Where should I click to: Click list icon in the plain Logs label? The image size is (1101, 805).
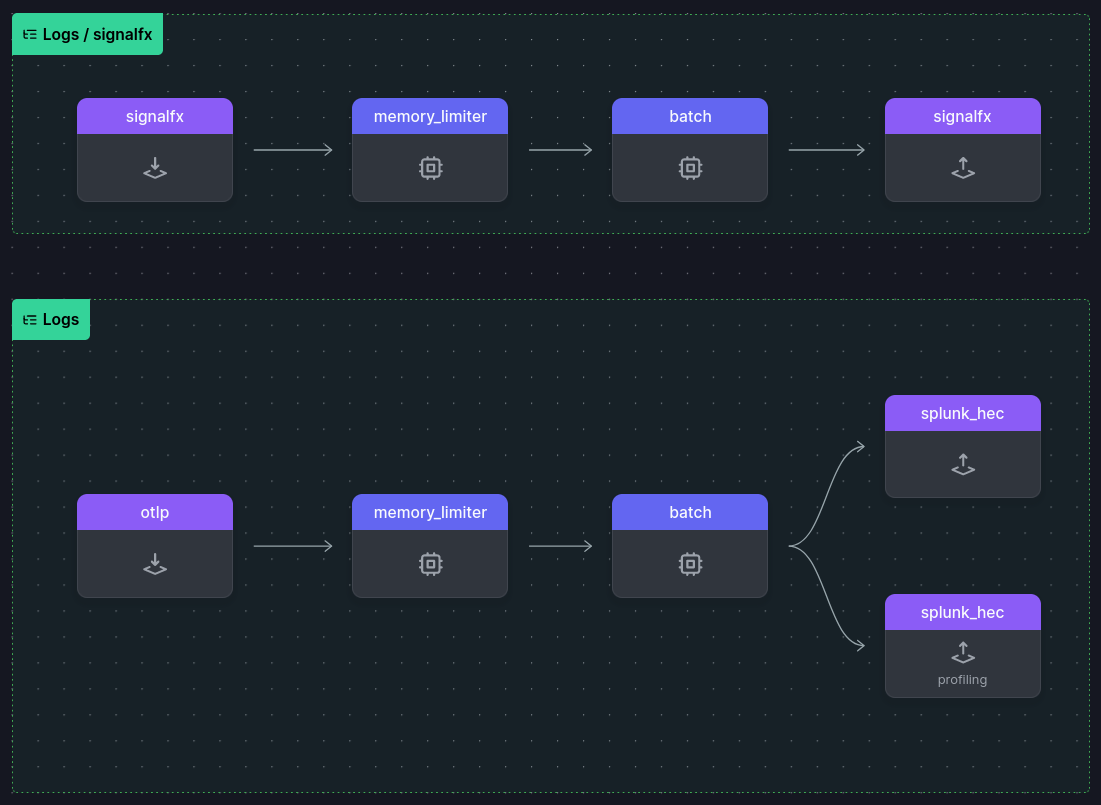[x=29, y=320]
